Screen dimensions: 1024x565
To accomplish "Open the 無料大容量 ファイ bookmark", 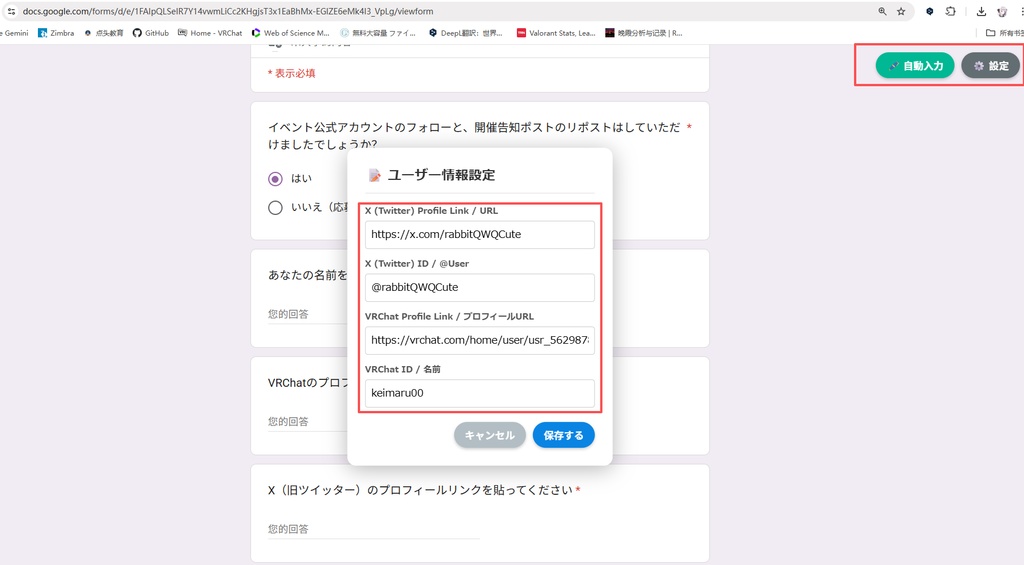I will [x=378, y=33].
